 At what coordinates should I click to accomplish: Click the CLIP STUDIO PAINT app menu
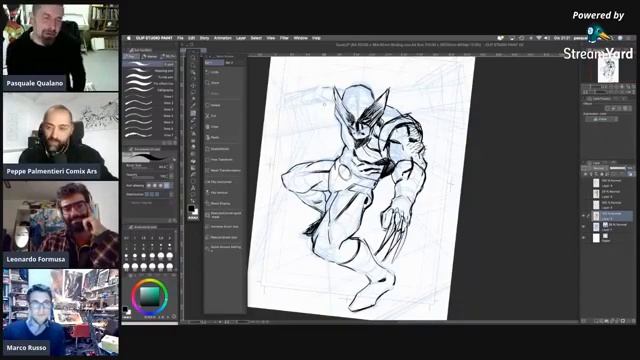point(154,38)
